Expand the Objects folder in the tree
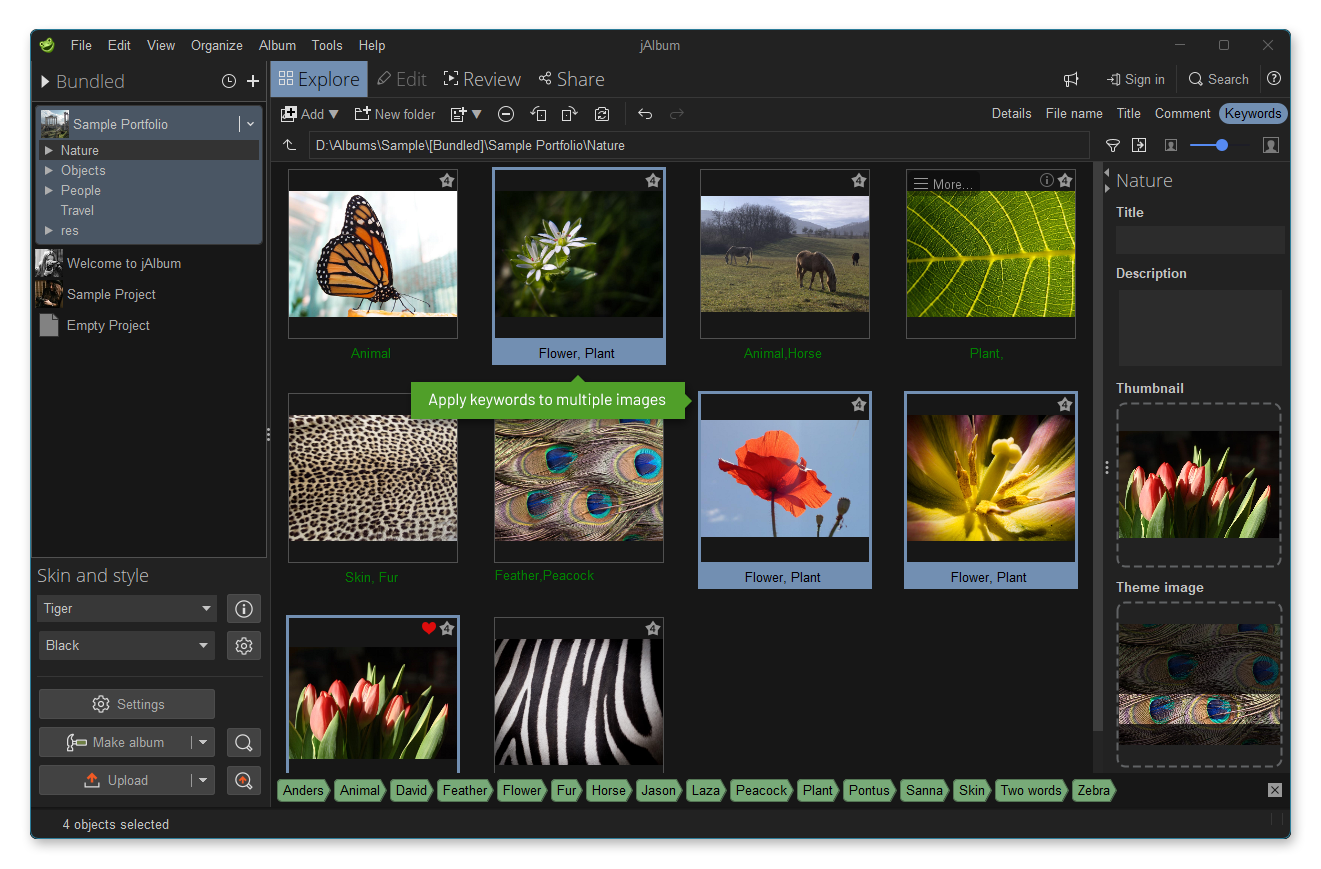This screenshot has height=869, width=1321. (48, 171)
